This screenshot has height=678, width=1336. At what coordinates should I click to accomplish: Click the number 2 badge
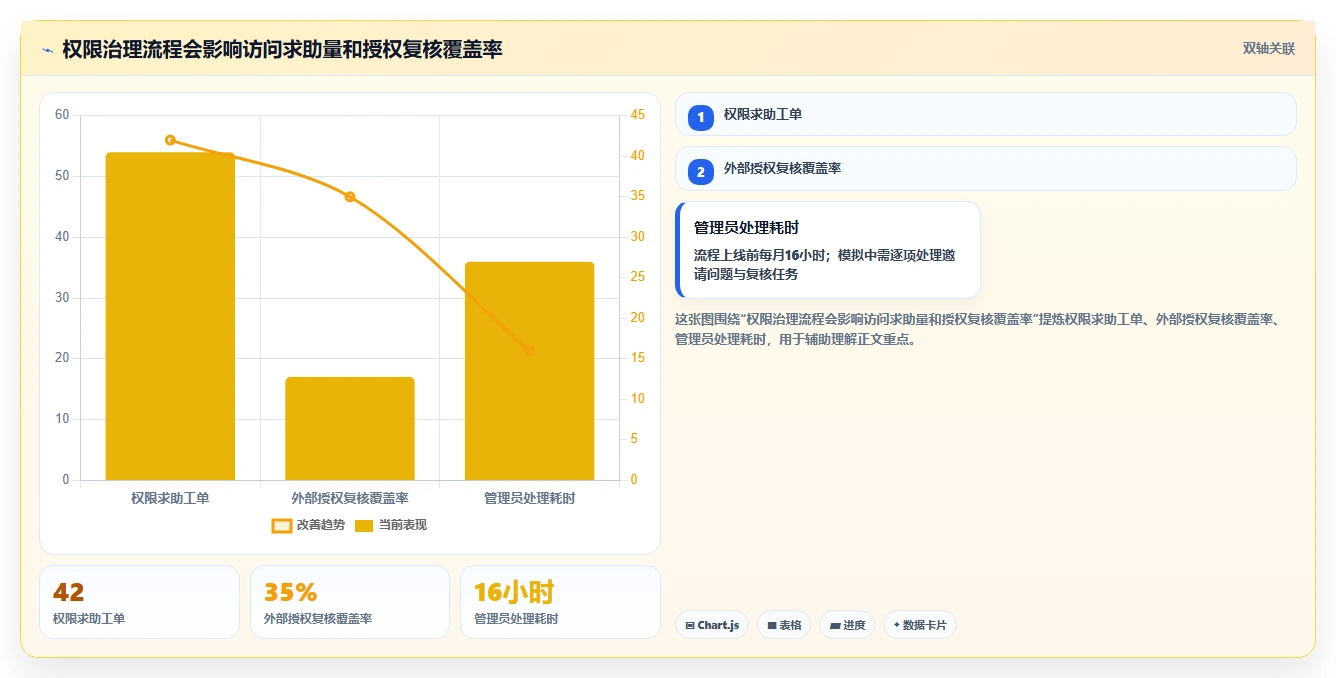pyautogui.click(x=701, y=172)
